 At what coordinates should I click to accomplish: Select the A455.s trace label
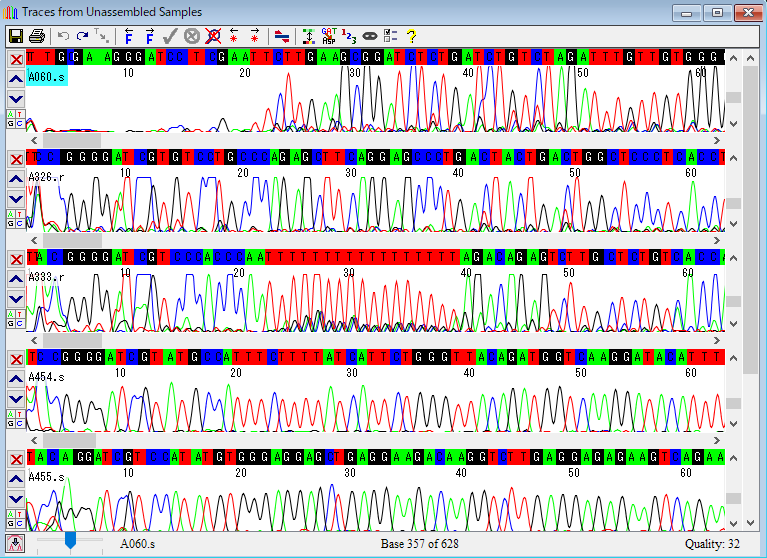point(46,477)
